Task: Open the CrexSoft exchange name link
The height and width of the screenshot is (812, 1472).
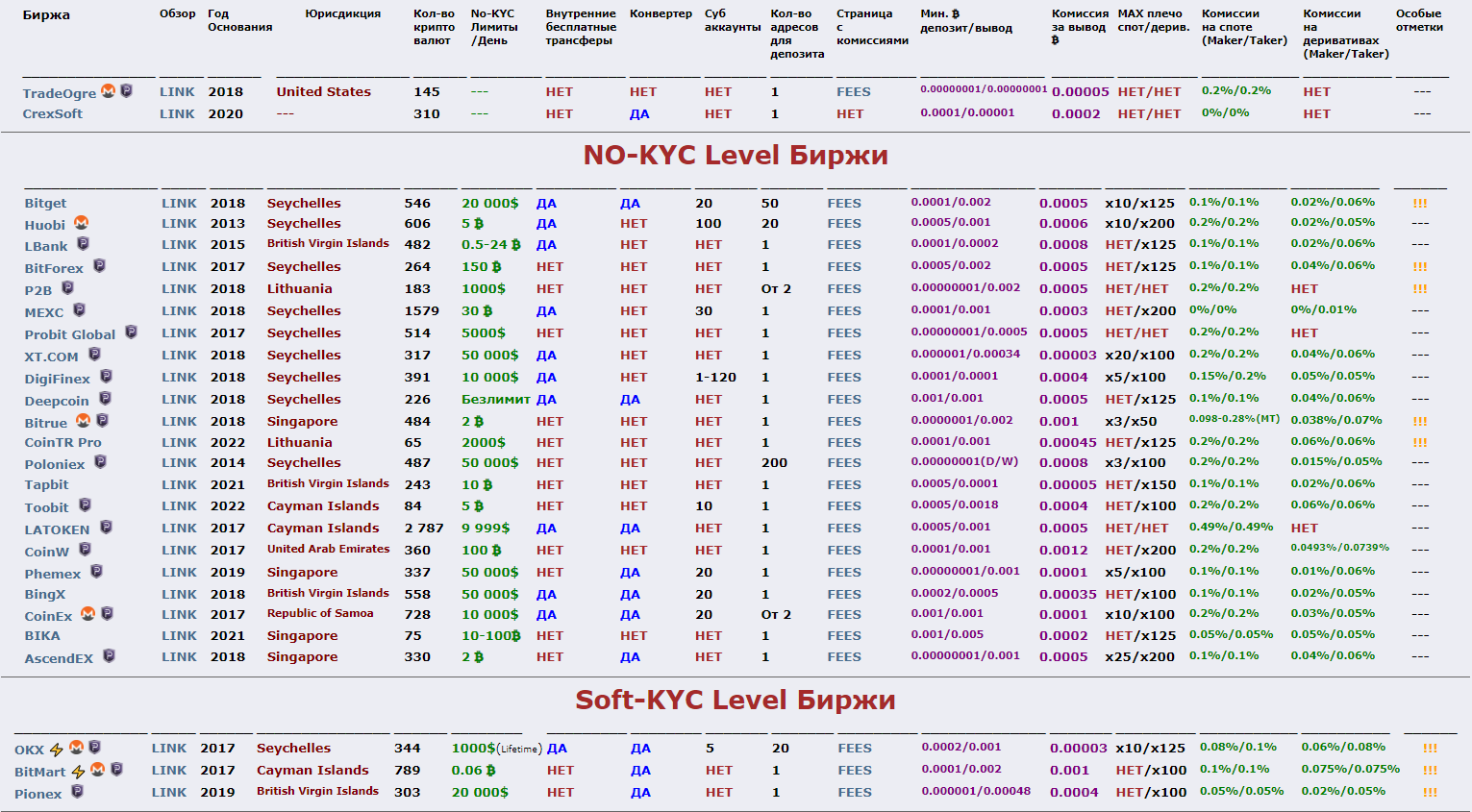Action: (53, 113)
